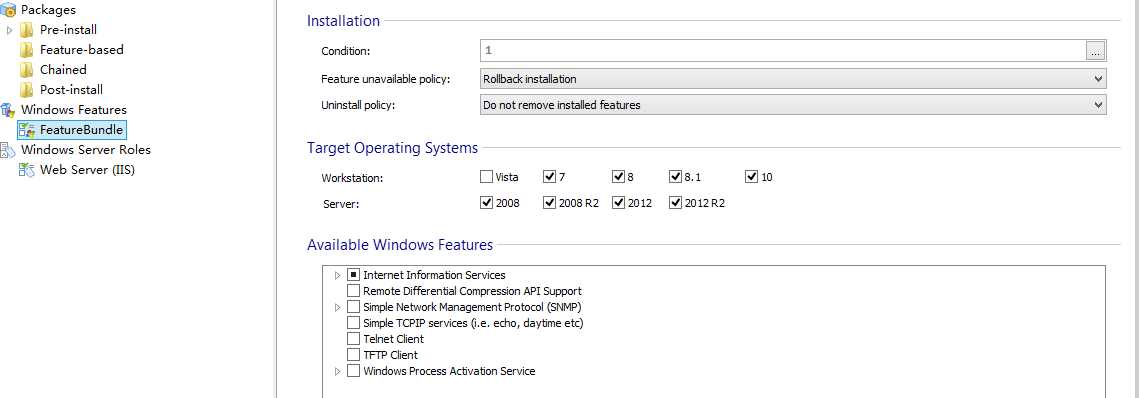Expand the Windows Process Activation Service node
The height and width of the screenshot is (398, 1139).
coord(337,371)
